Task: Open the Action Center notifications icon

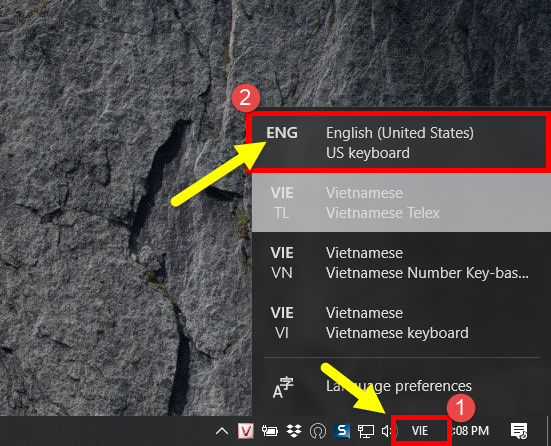Action: point(519,431)
